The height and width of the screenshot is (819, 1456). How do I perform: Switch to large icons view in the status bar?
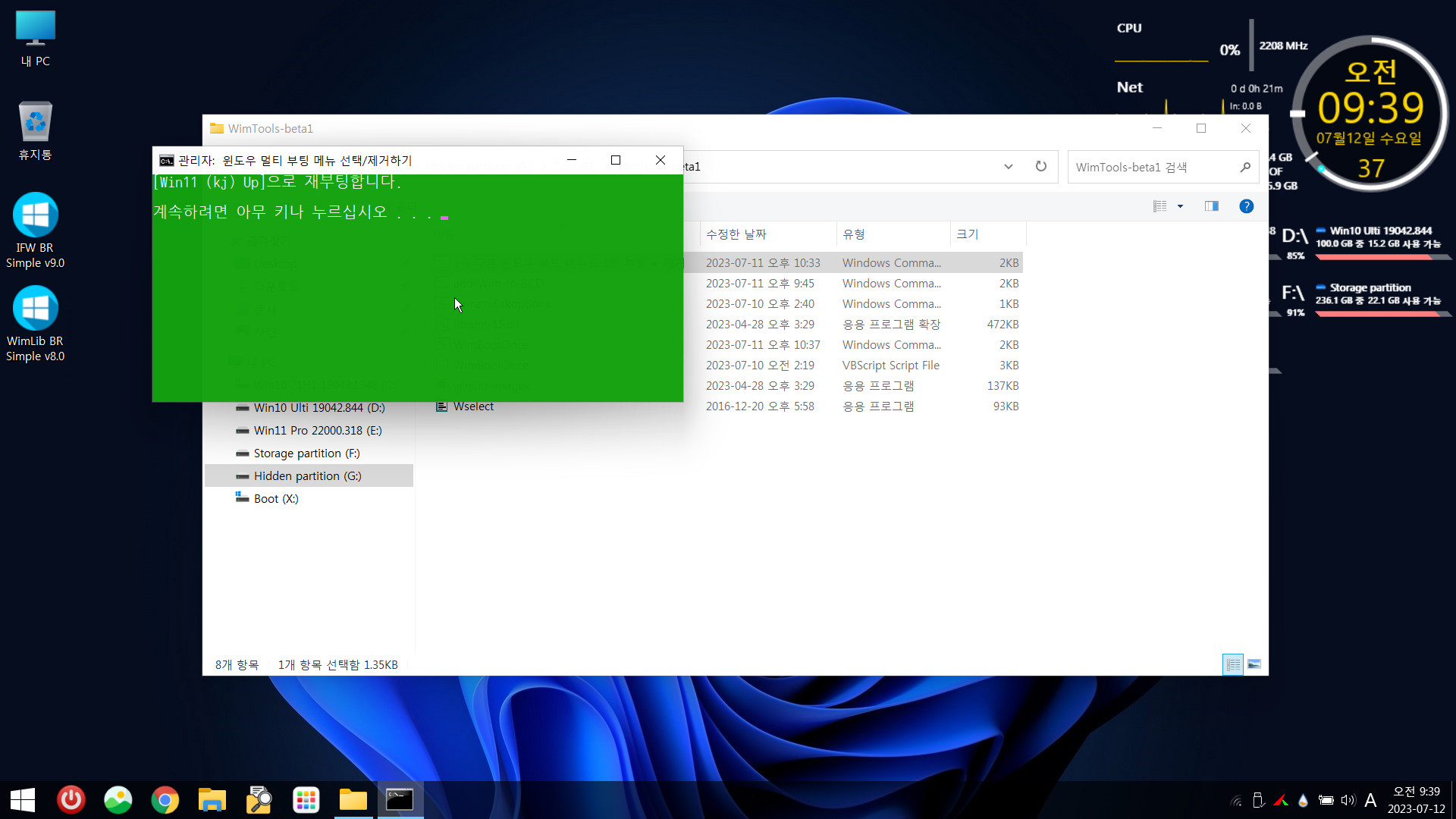1254,664
